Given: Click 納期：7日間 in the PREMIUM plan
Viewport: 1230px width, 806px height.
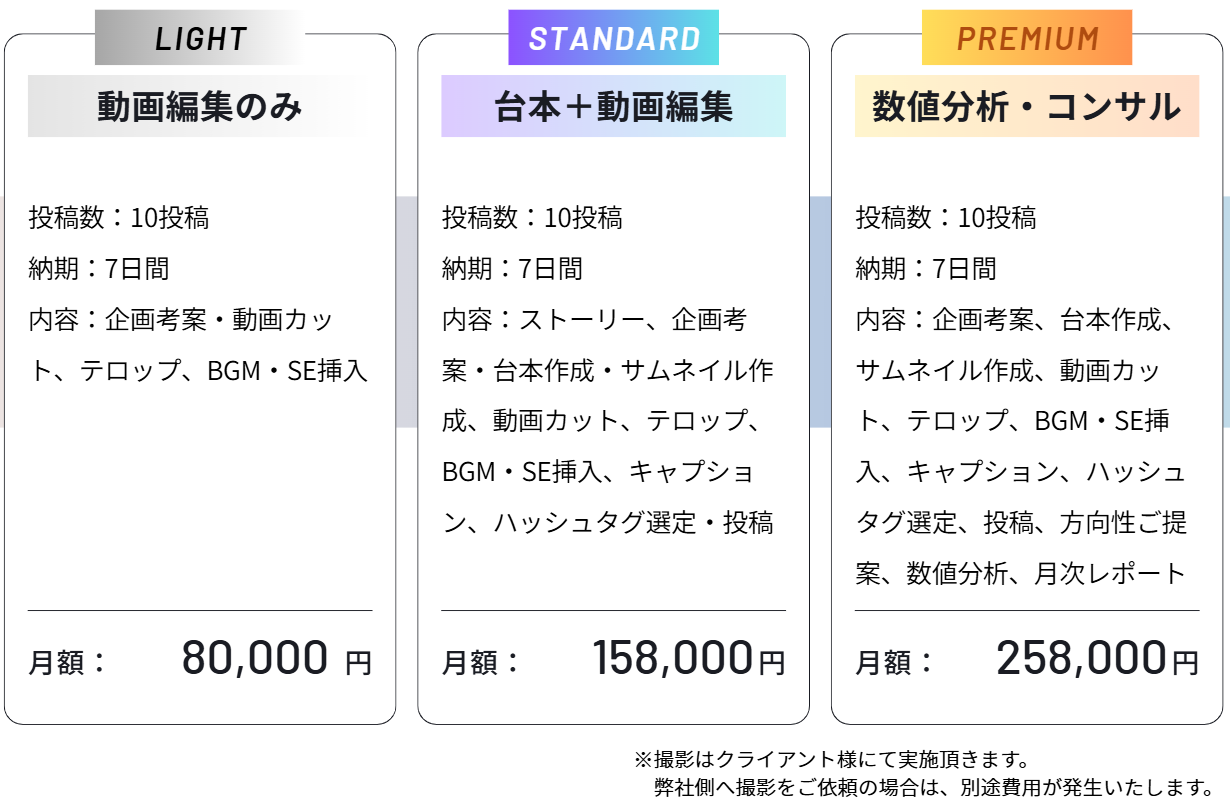Looking at the screenshot, I should [926, 268].
